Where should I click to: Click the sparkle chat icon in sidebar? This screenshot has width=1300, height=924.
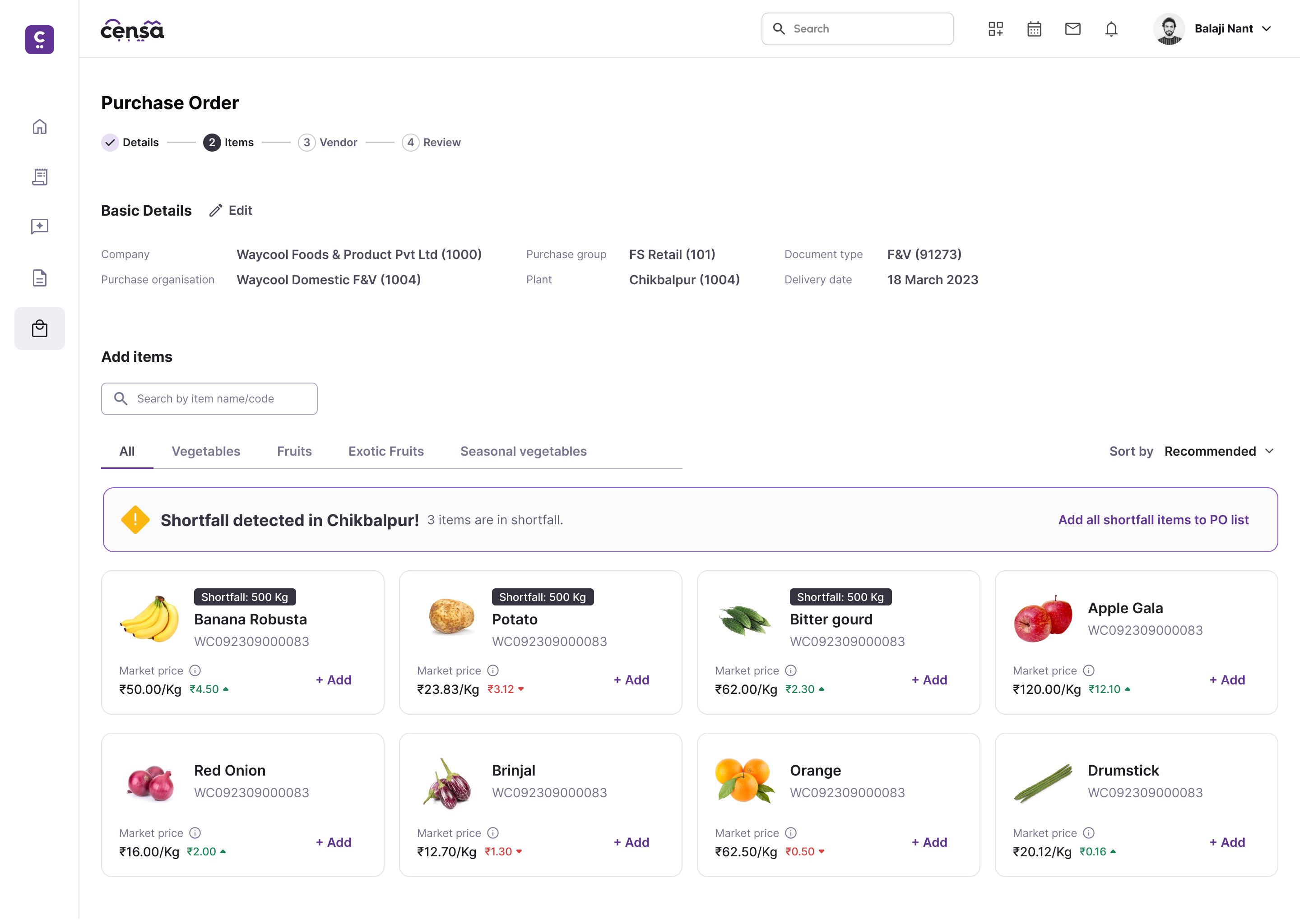tap(39, 227)
